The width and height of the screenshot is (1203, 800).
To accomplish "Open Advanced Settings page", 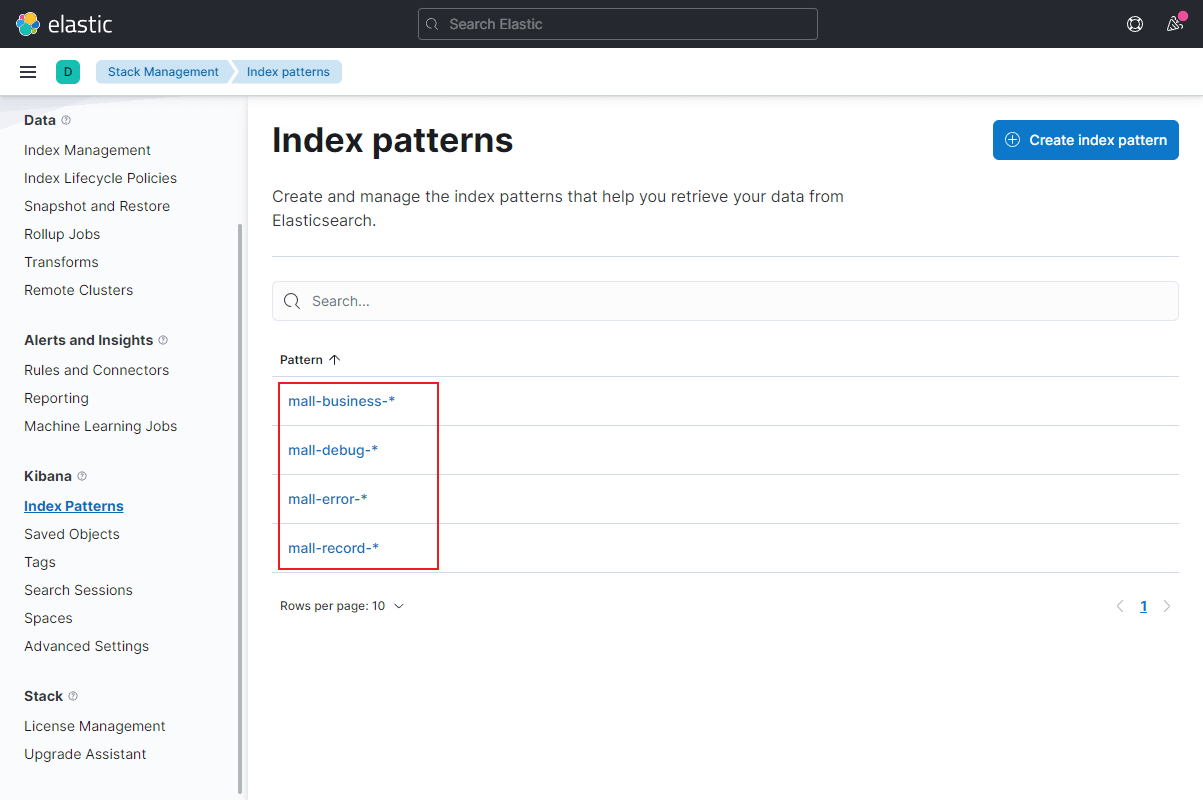I will tap(86, 646).
